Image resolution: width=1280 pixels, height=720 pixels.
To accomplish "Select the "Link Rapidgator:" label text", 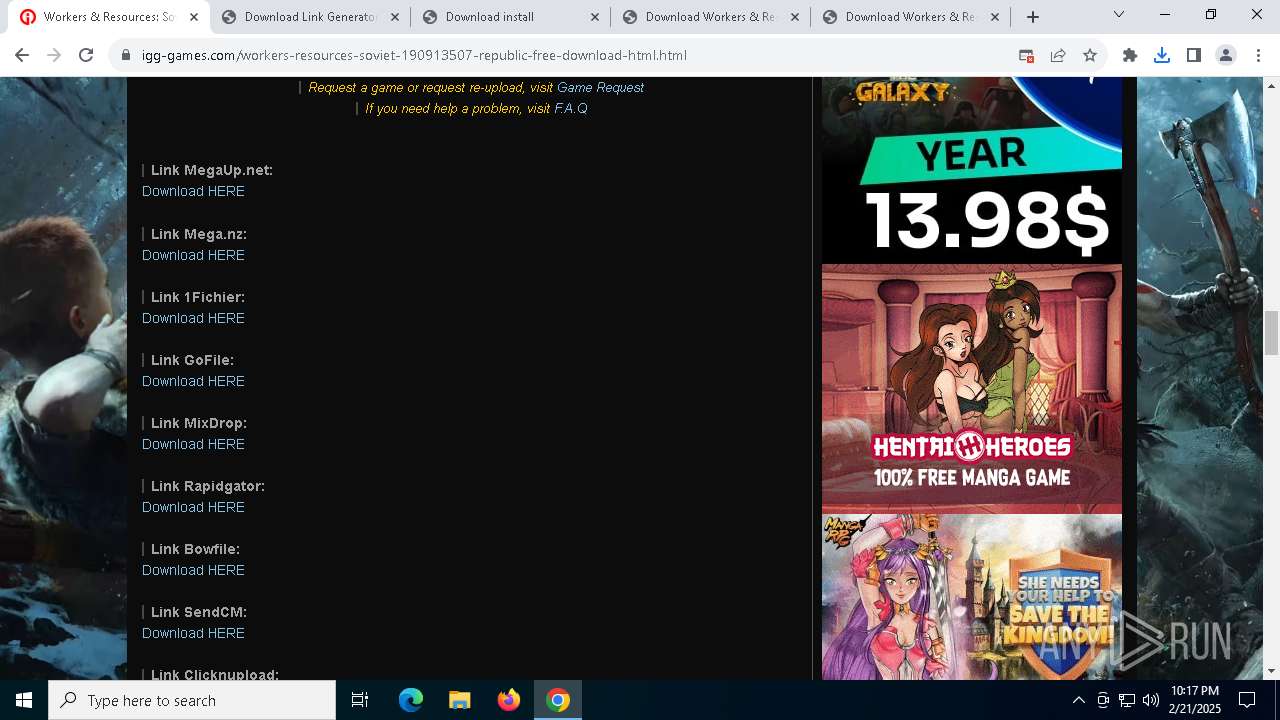I will [x=208, y=486].
